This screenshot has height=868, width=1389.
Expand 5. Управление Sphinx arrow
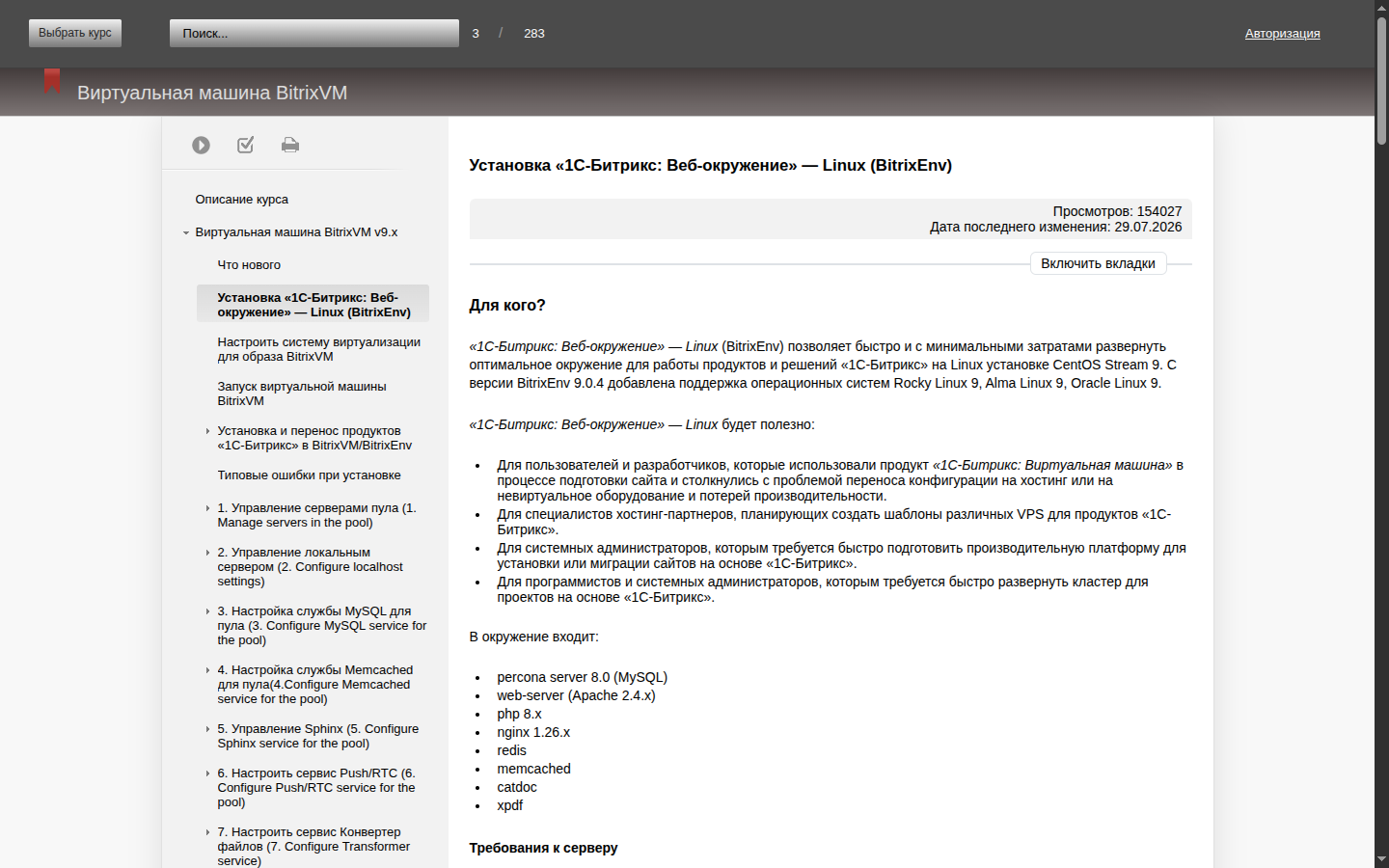207,729
